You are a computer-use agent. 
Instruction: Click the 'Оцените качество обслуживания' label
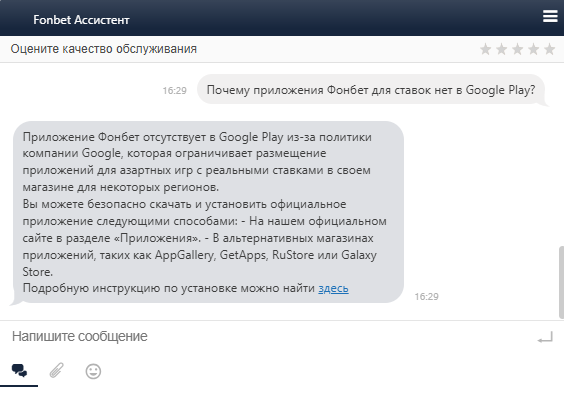click(x=104, y=49)
